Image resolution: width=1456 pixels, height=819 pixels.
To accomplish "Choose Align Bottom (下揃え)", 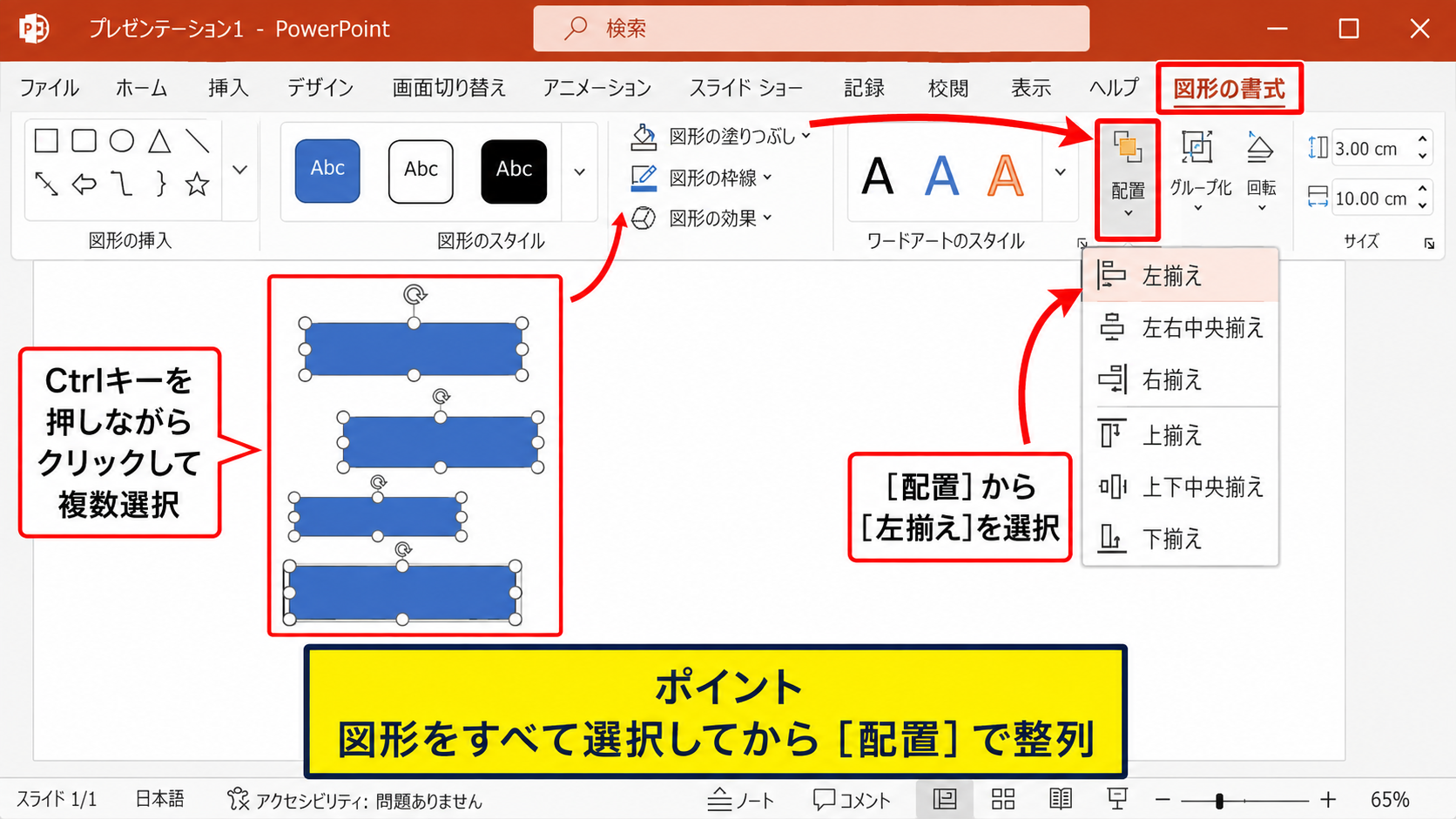I will 1181,539.
